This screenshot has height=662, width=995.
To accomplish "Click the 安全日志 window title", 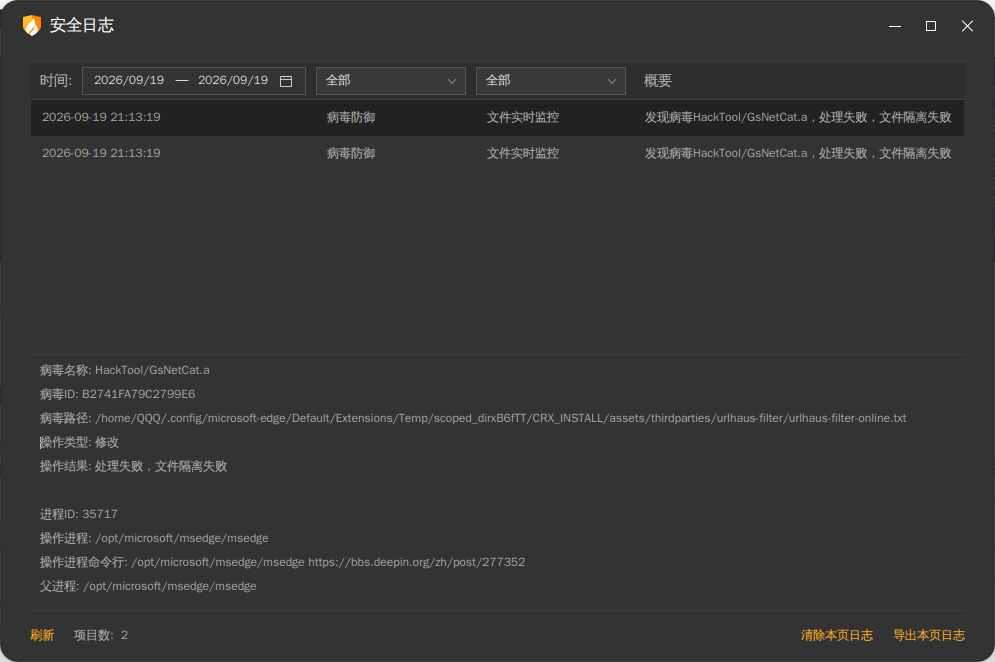I will pos(82,25).
